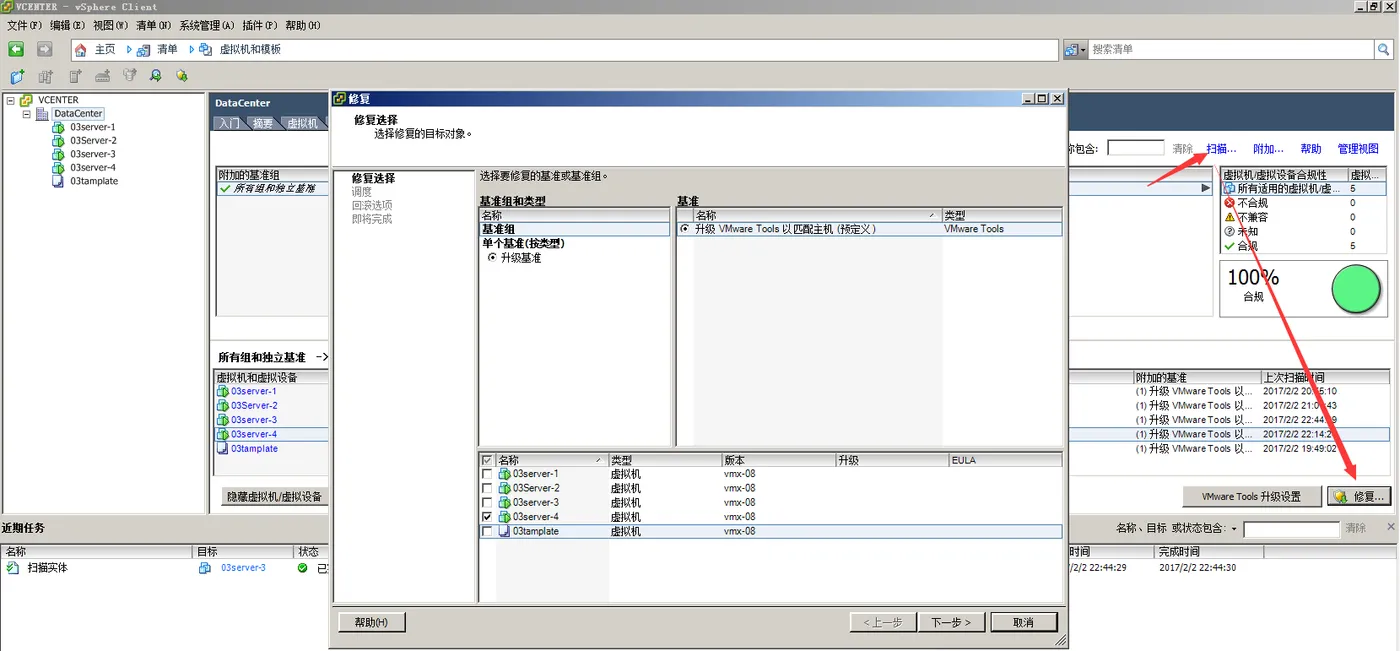Click the 合规 green checkmark icon

click(x=1230, y=246)
